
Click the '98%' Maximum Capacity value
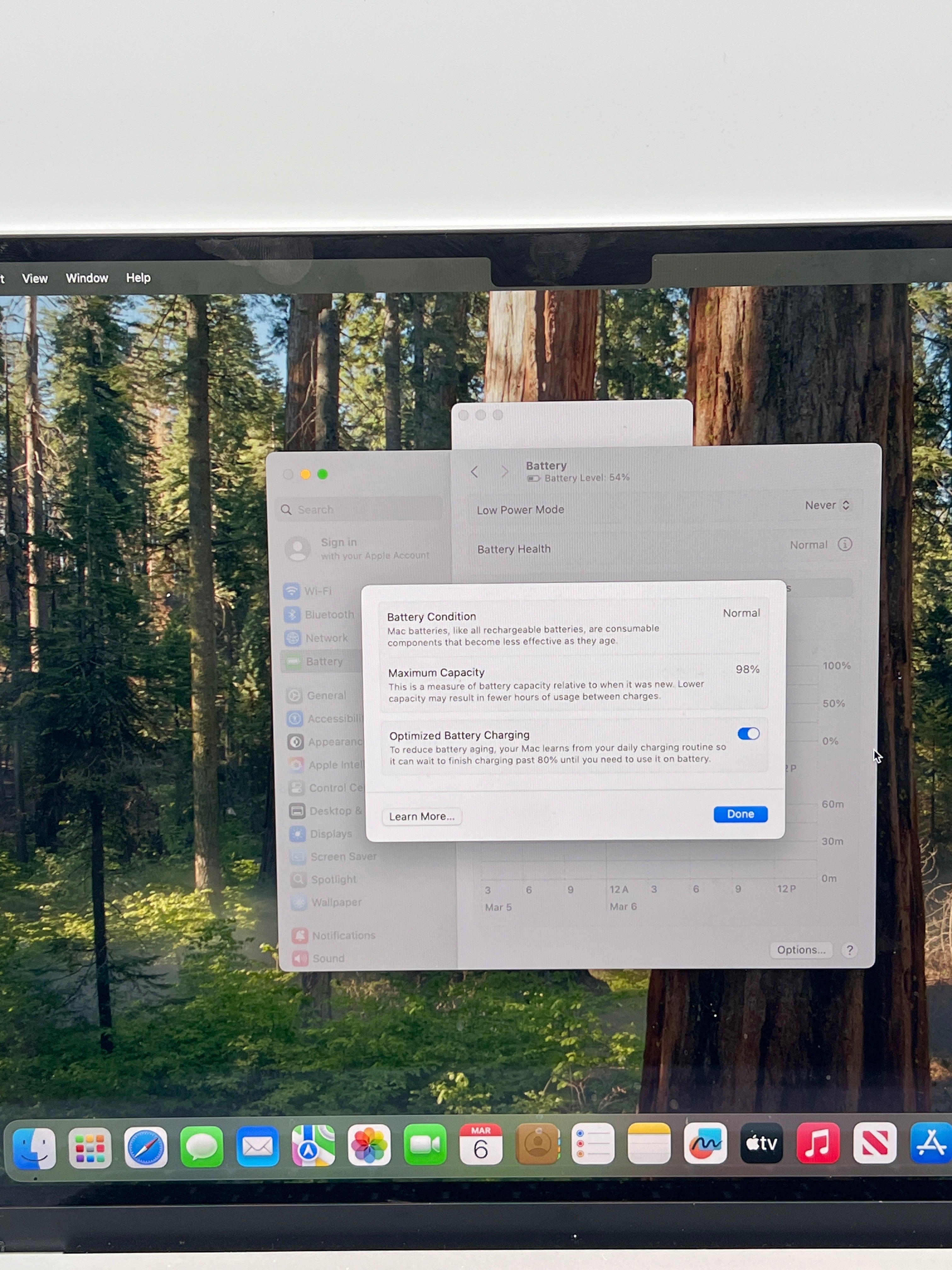click(x=747, y=669)
